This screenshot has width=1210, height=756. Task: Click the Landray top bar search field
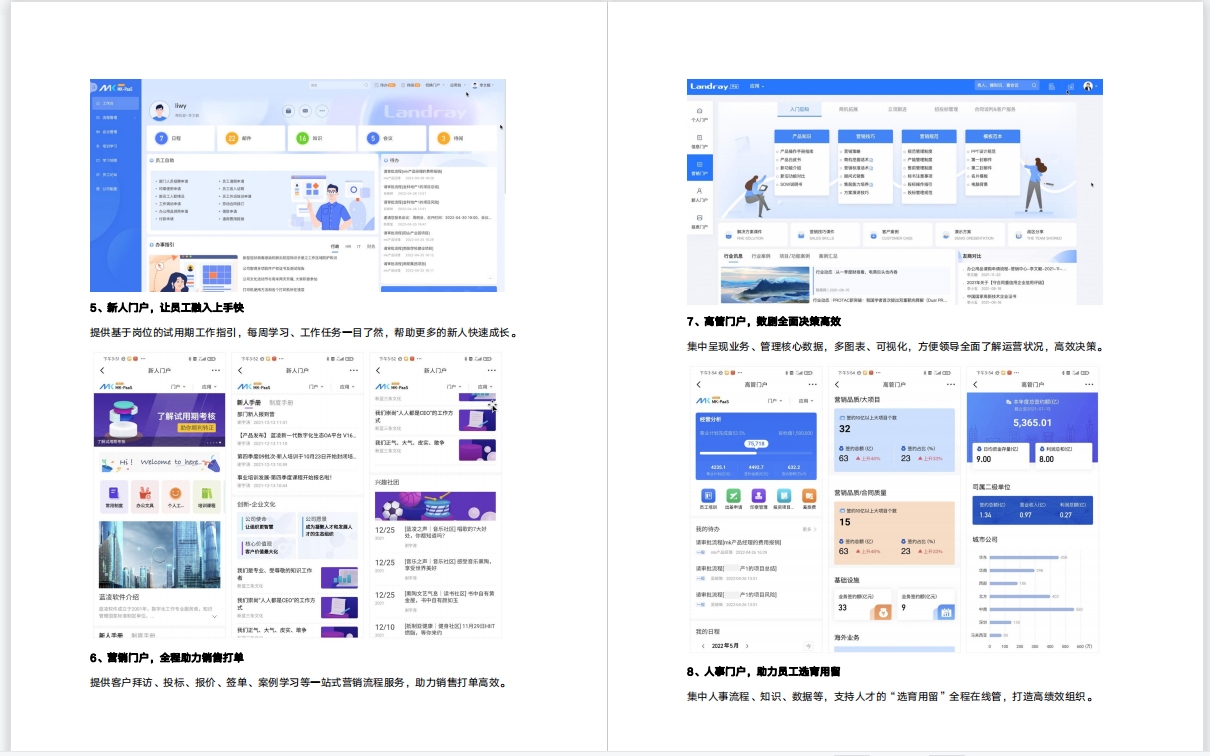pos(1007,86)
